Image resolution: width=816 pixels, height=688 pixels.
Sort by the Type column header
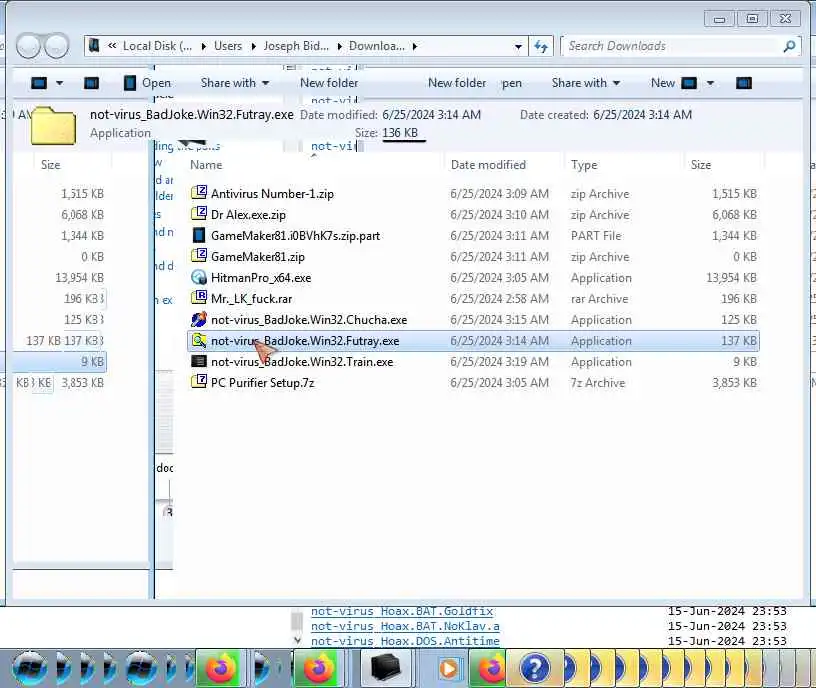(584, 165)
